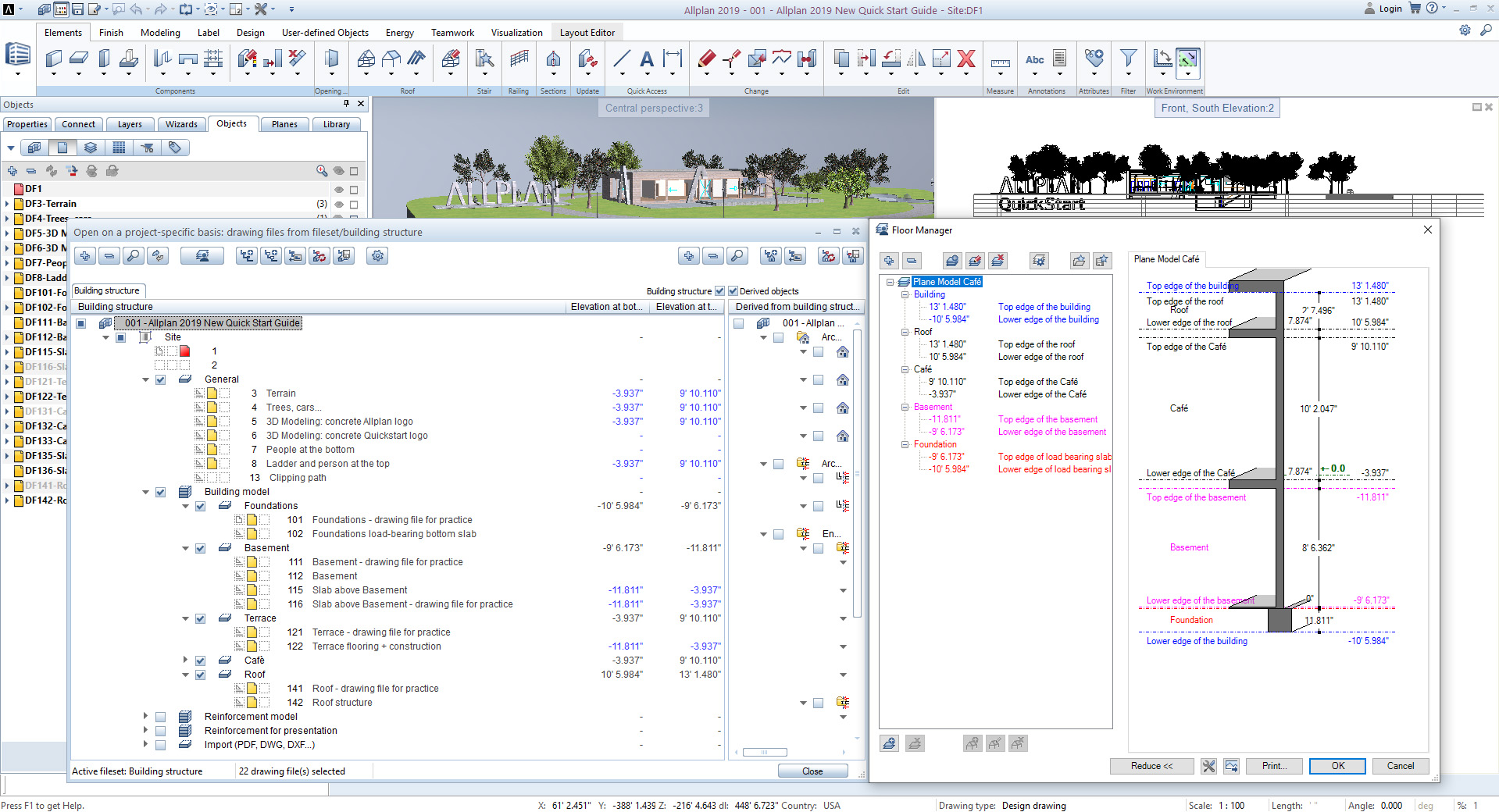The width and height of the screenshot is (1499, 812).
Task: Click the red X delete tool in Edit group
Action: click(966, 59)
